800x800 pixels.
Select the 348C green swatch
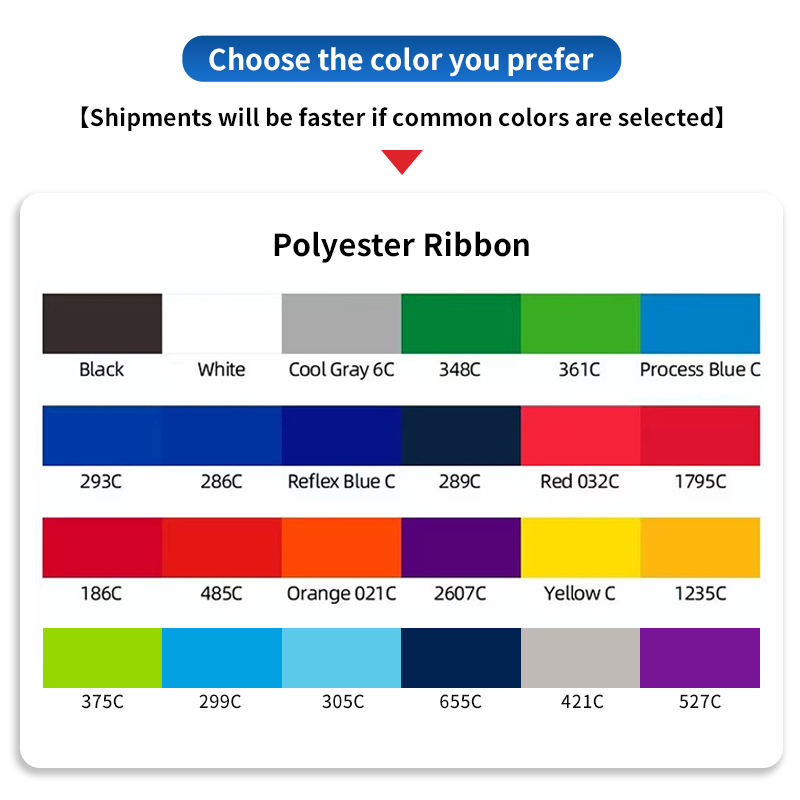pos(461,323)
